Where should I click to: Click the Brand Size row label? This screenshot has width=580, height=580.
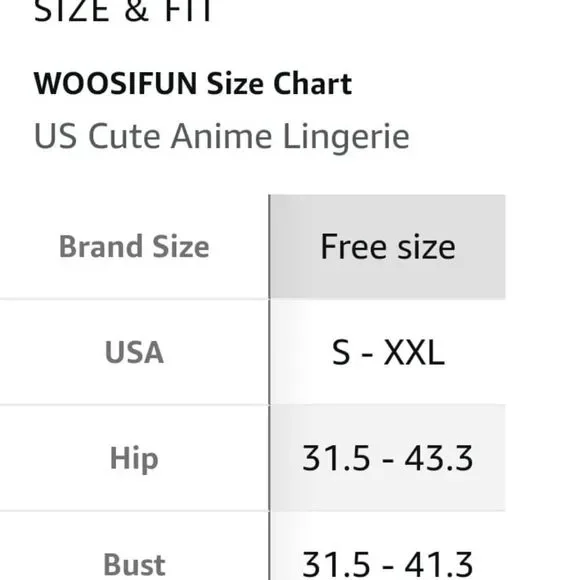pos(134,246)
